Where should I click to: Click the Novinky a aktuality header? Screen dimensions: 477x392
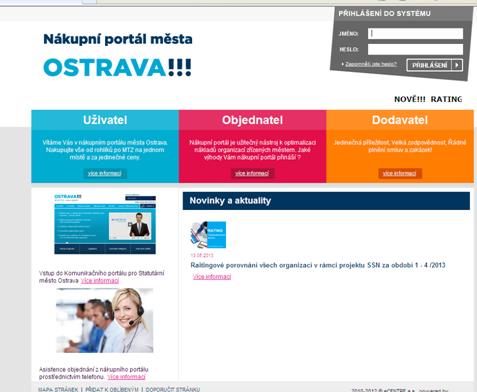326,201
